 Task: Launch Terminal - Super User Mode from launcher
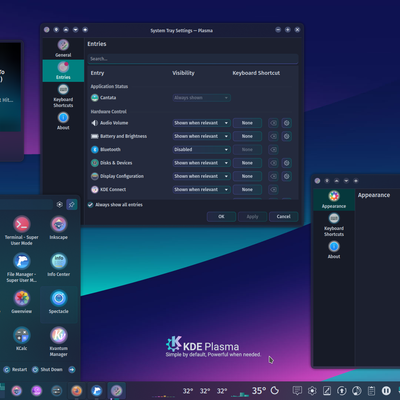[22, 230]
